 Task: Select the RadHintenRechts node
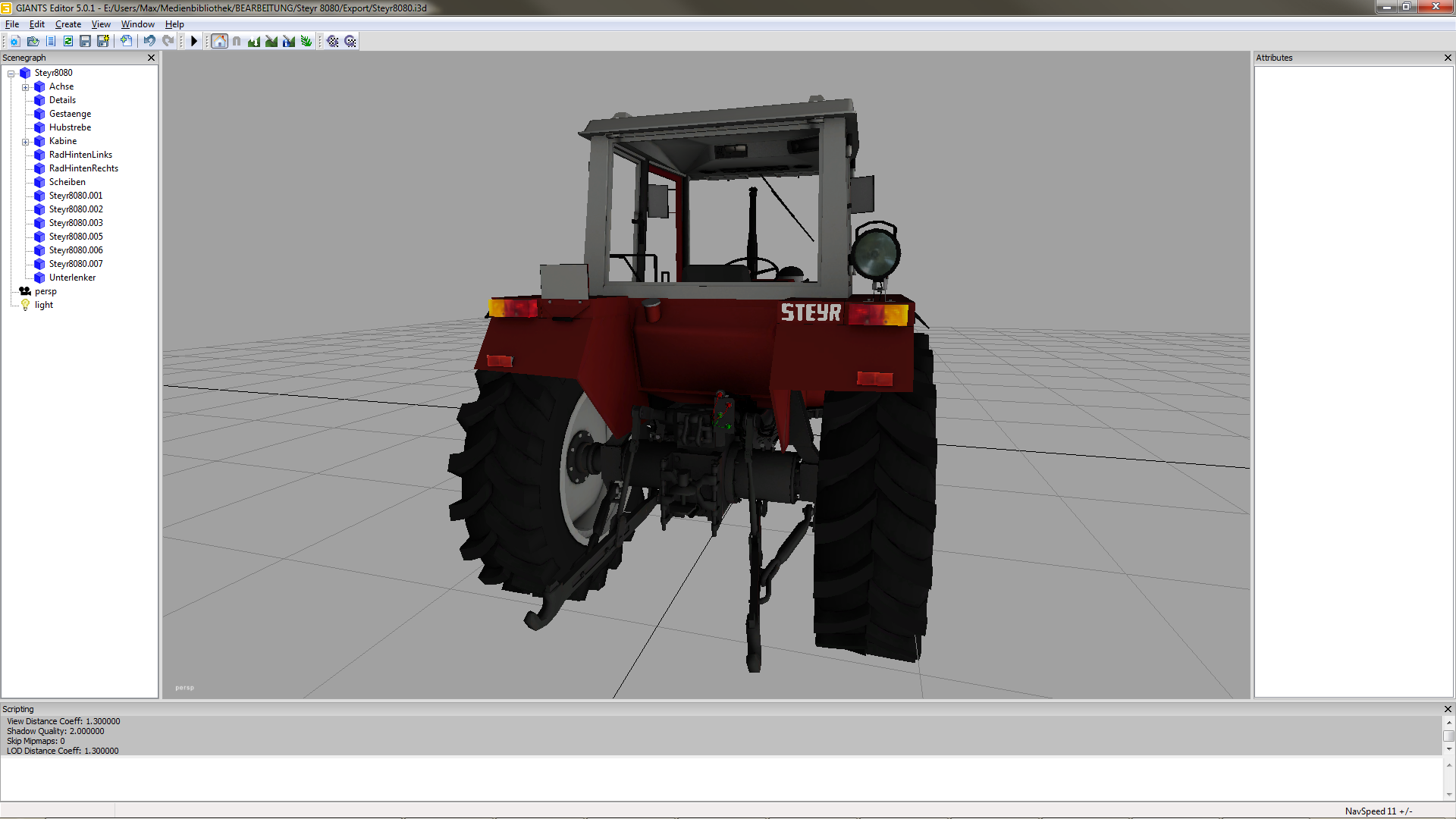(83, 168)
